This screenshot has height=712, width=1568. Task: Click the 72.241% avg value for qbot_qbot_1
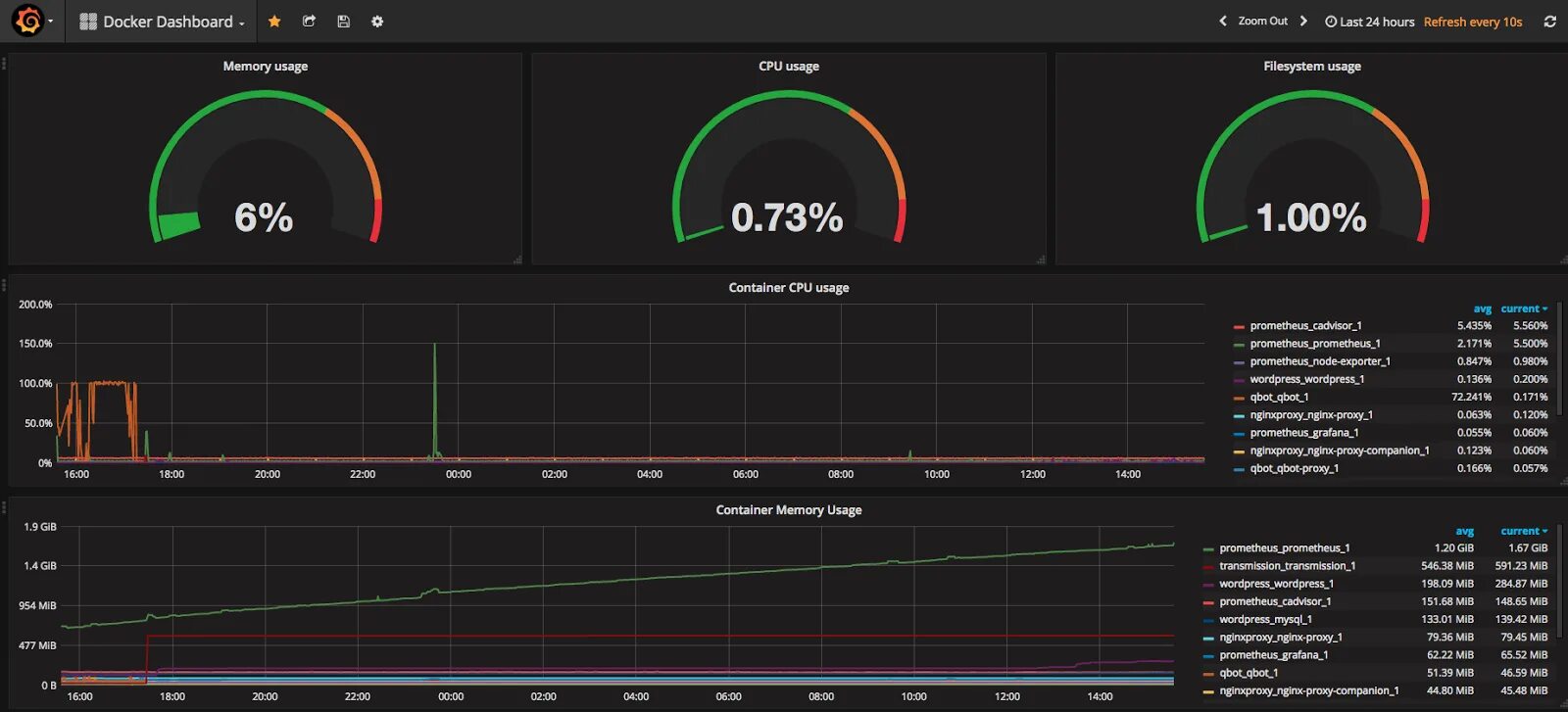point(1471,397)
